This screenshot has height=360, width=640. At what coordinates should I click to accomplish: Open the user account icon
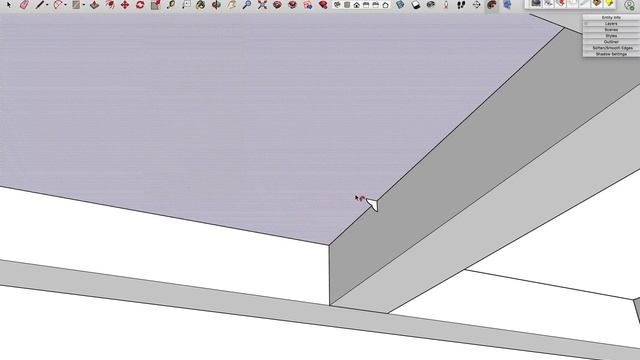[630, 5]
